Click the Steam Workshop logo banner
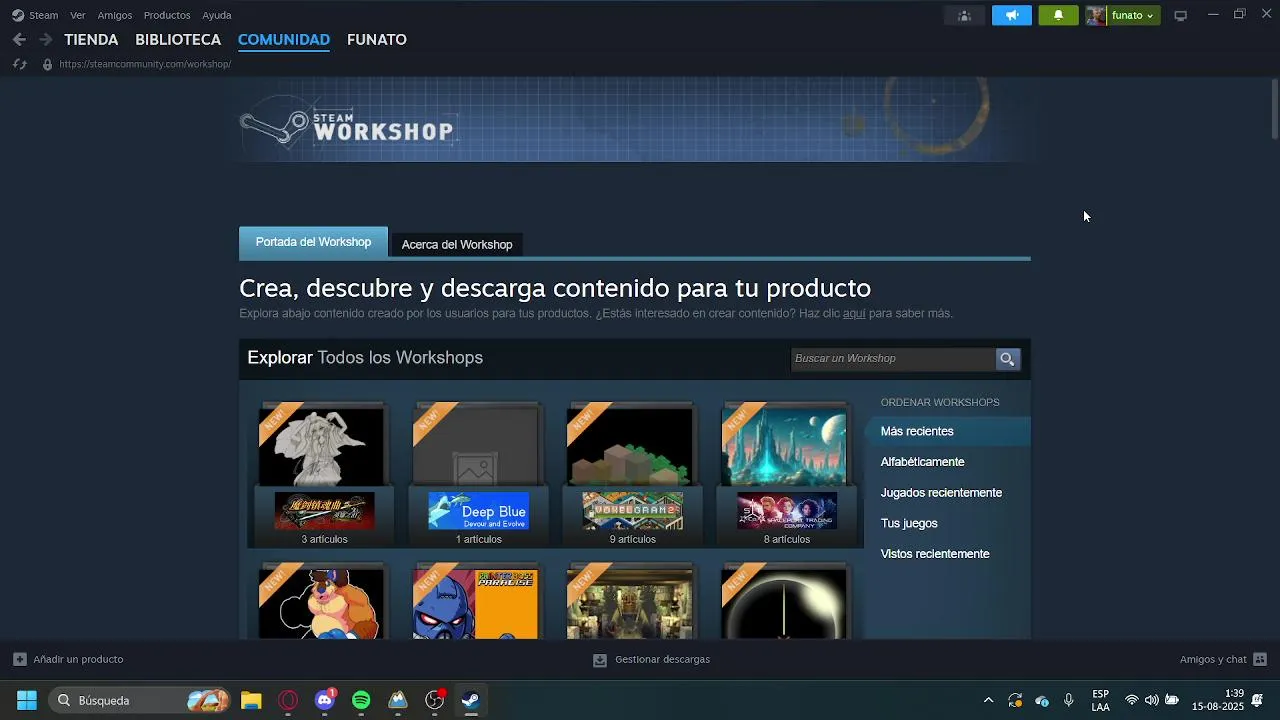The image size is (1280, 720). click(347, 125)
